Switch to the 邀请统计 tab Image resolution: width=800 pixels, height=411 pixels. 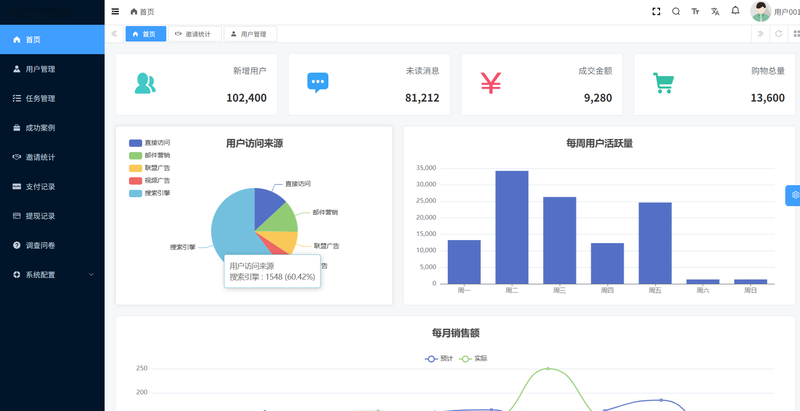tap(195, 34)
